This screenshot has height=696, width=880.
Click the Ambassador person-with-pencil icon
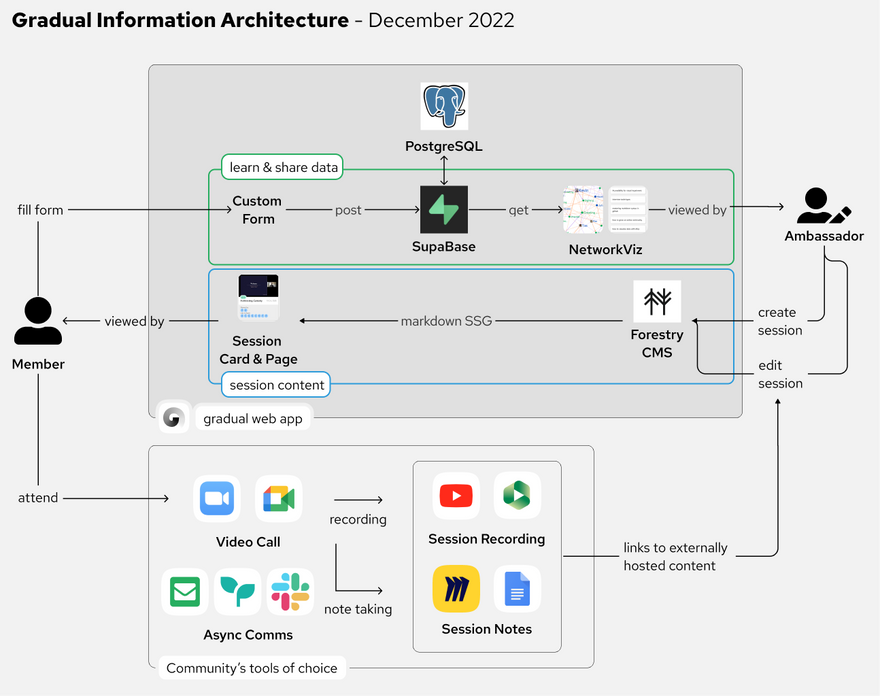click(x=823, y=206)
